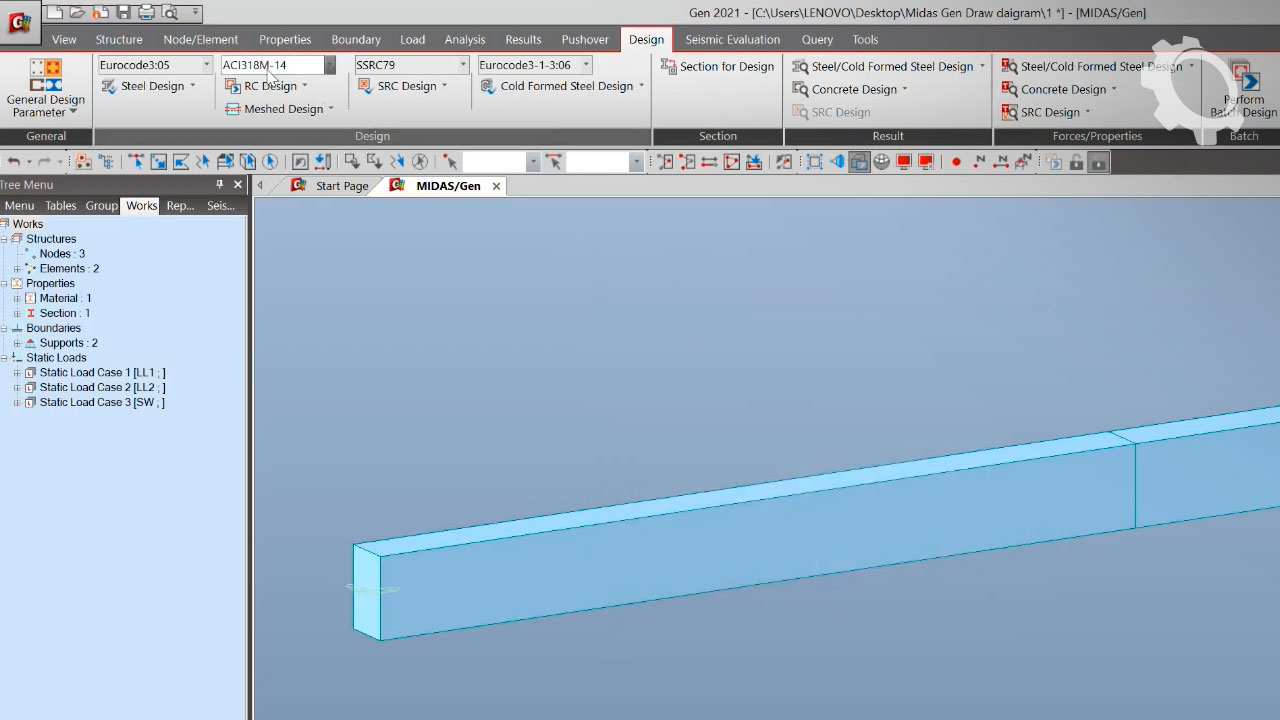Expand the Elements : 2 tree node
This screenshot has width=1280, height=720.
(16, 269)
